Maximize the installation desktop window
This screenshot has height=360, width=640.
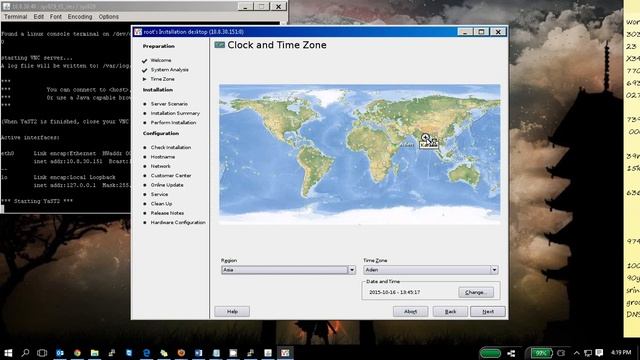[x=481, y=32]
